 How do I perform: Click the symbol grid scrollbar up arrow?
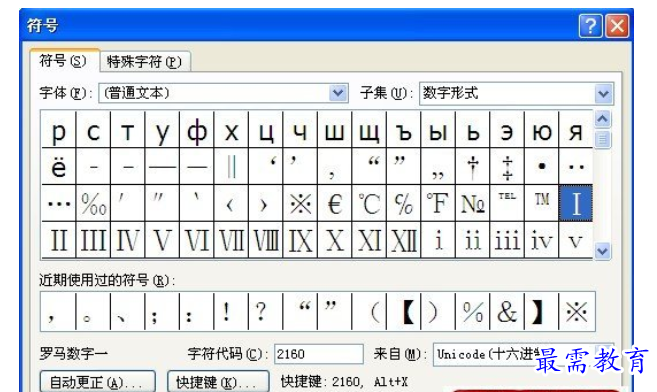click(x=603, y=119)
